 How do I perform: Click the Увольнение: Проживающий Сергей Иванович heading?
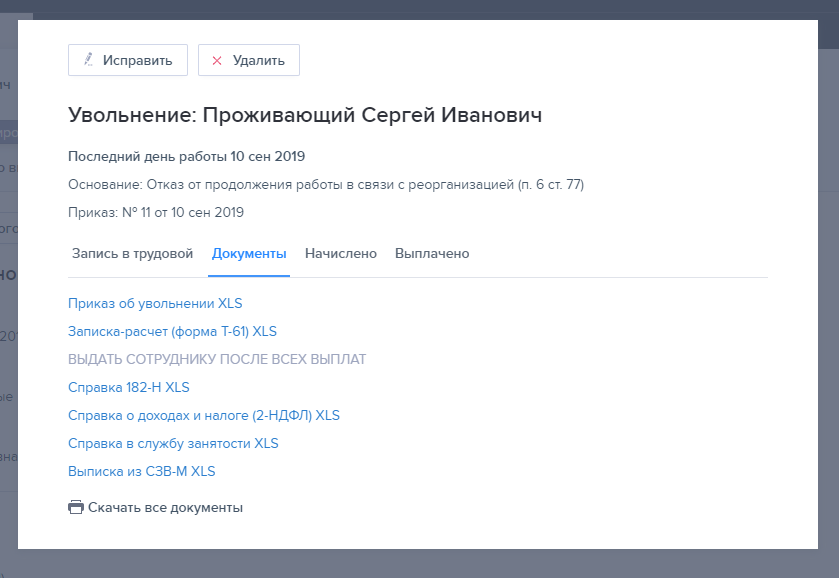click(x=305, y=115)
